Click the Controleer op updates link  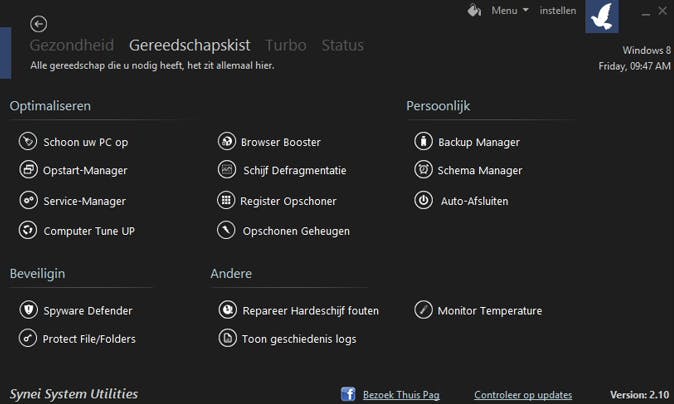(x=523, y=395)
